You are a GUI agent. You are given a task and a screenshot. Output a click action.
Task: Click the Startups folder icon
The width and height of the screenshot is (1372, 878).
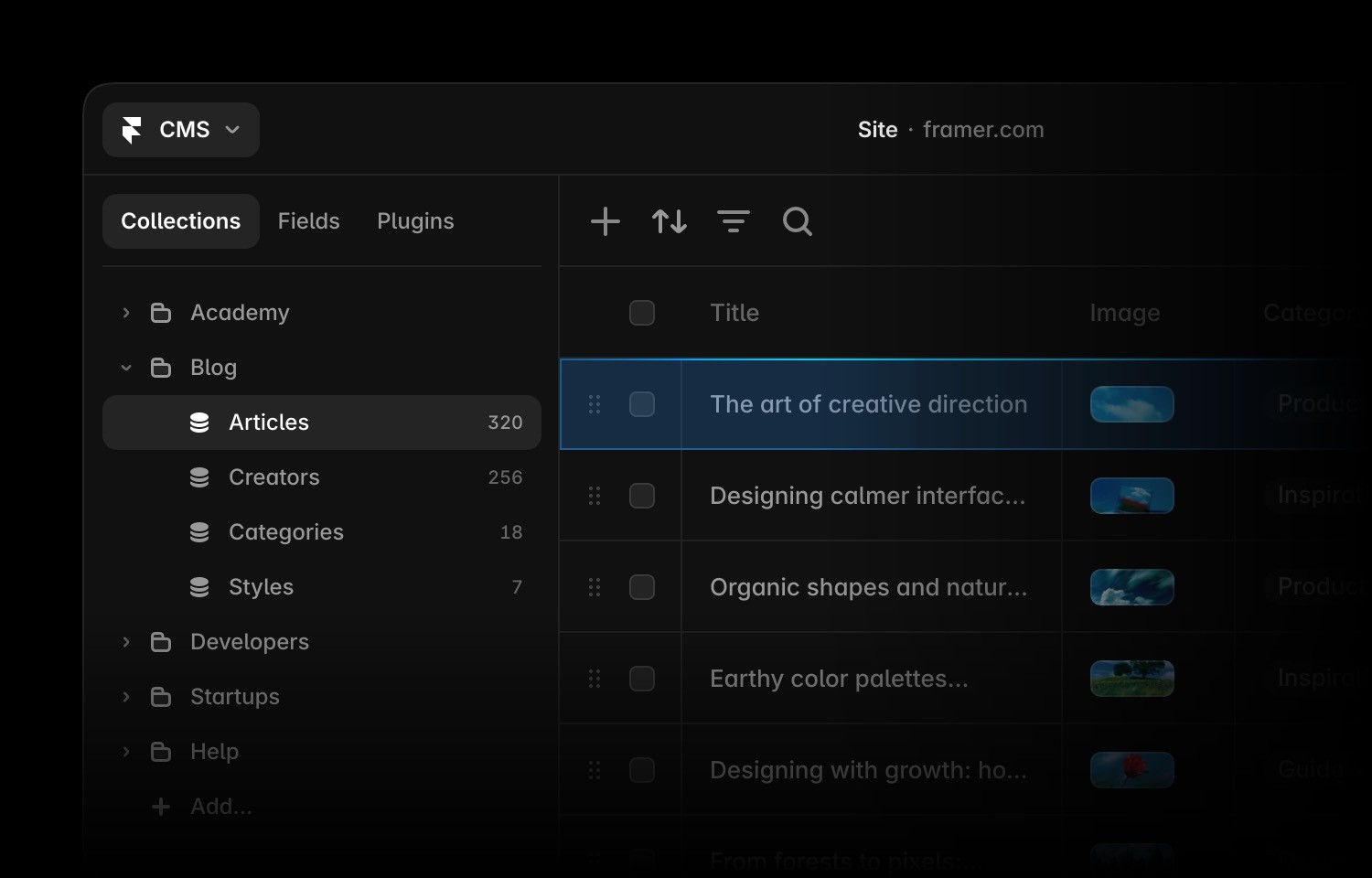[x=161, y=697]
